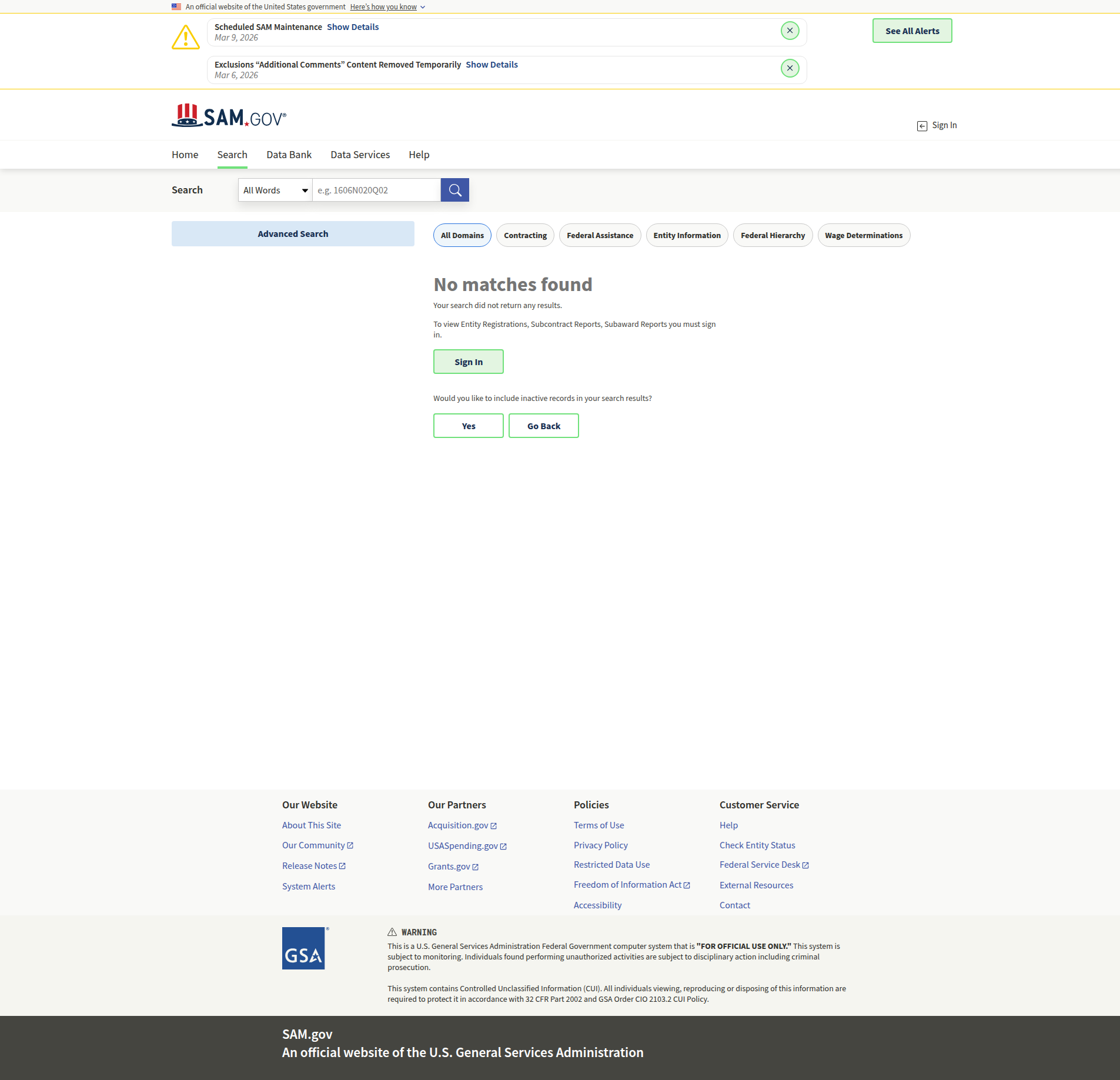Screen dimensions: 1120x1080
Task: Click the SAM.gov logo
Action: tap(229, 116)
